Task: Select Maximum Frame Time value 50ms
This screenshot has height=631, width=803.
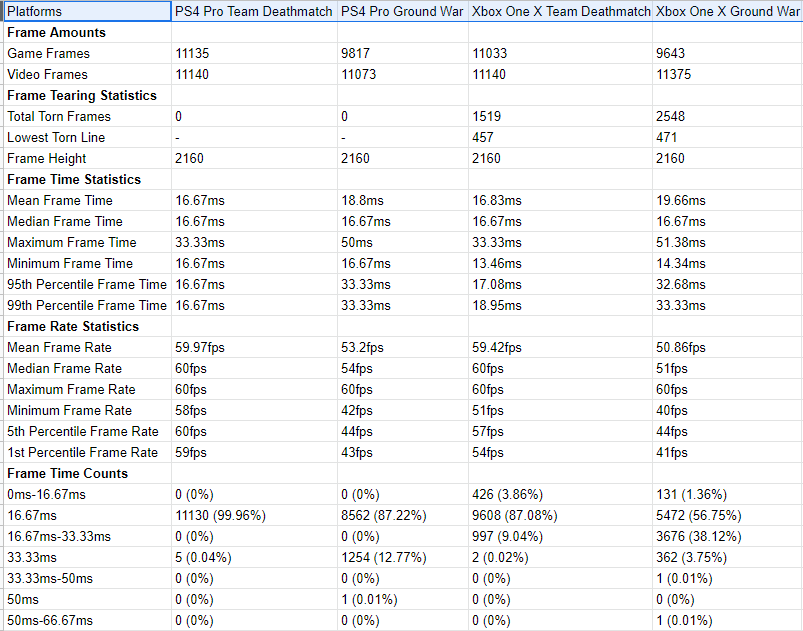Action: click(x=357, y=242)
